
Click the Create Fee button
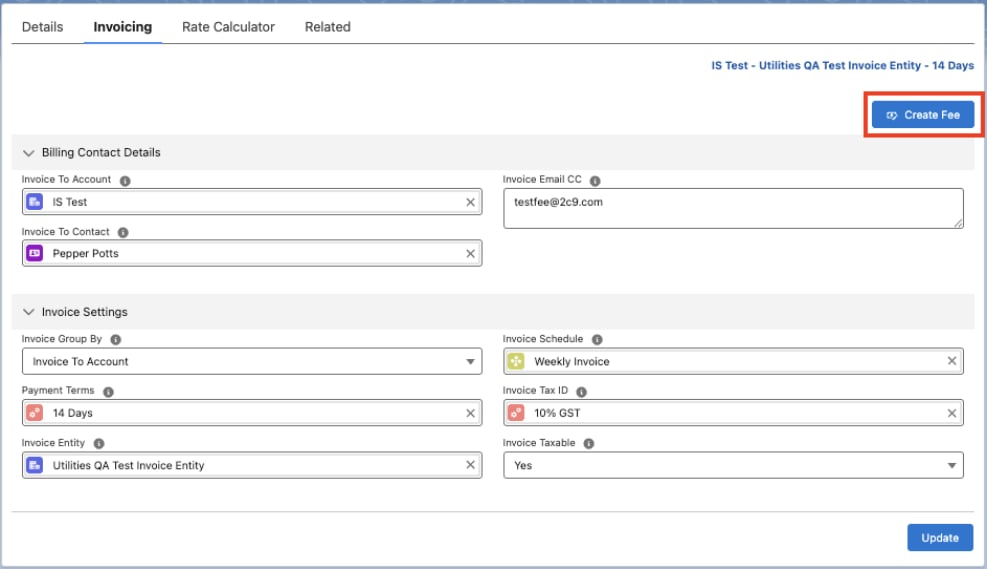tap(923, 115)
